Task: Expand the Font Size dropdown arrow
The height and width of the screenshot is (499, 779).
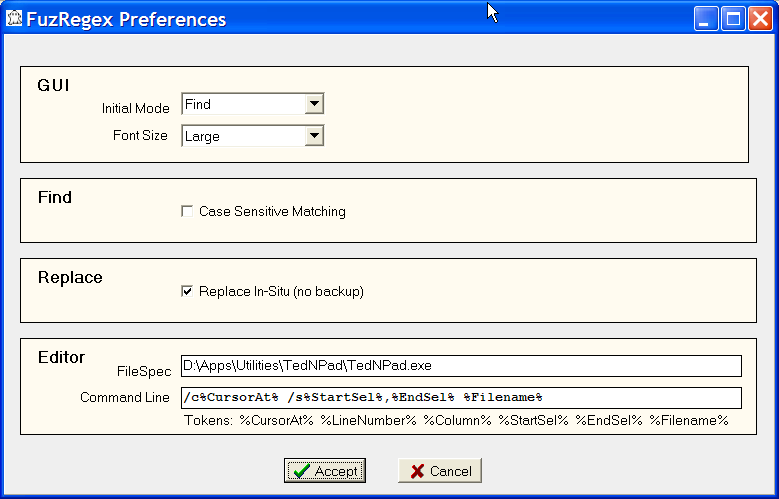Action: 314,136
